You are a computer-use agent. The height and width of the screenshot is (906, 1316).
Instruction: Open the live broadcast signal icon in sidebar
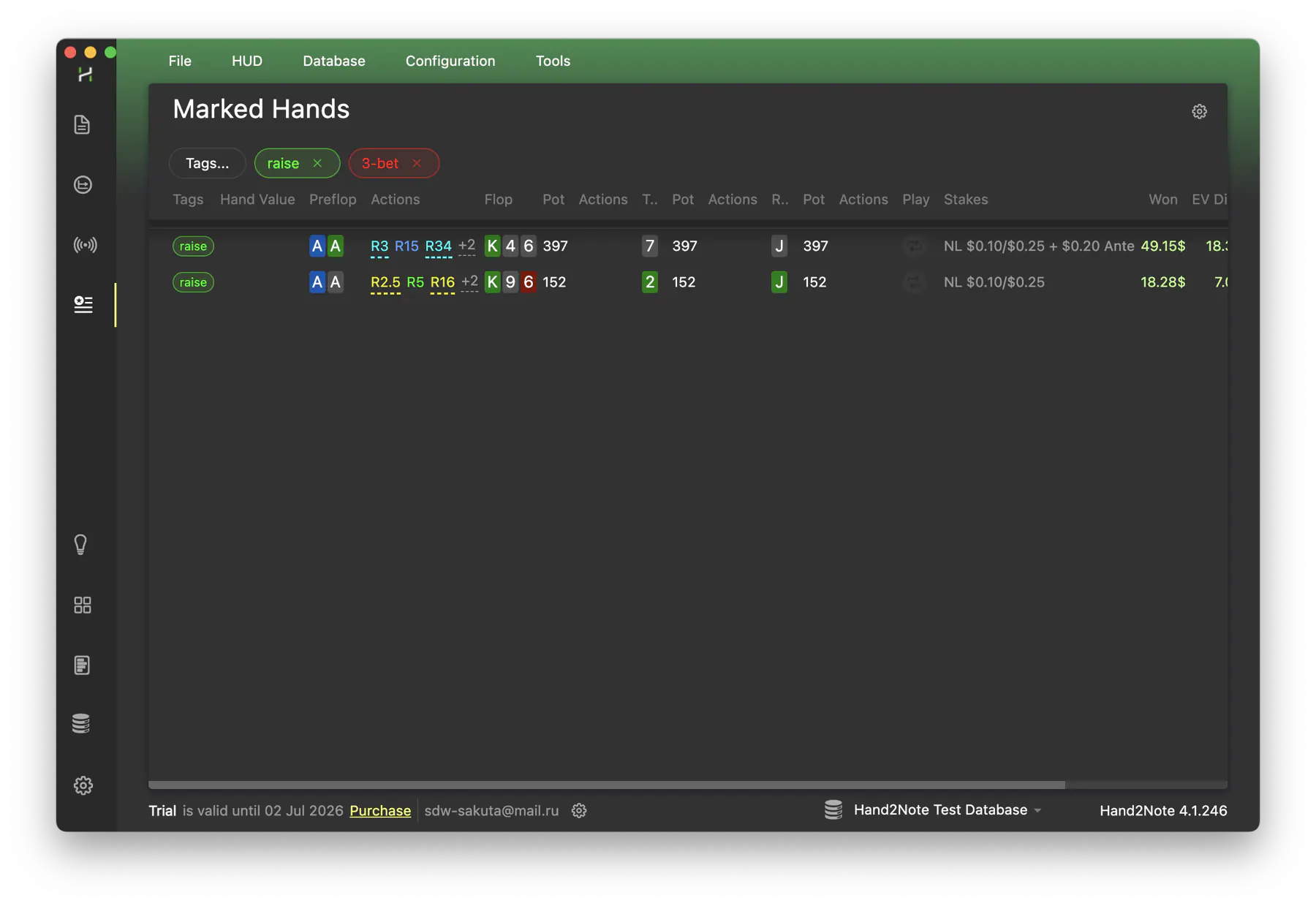coord(85,245)
